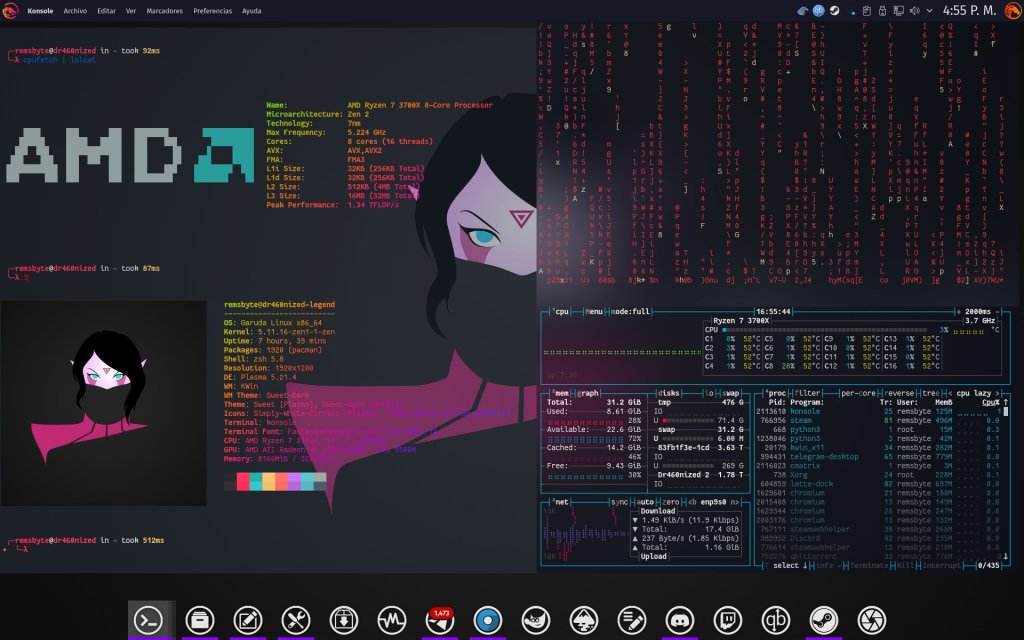Open the Preferencias menu
This screenshot has height=640, width=1024.
click(212, 10)
